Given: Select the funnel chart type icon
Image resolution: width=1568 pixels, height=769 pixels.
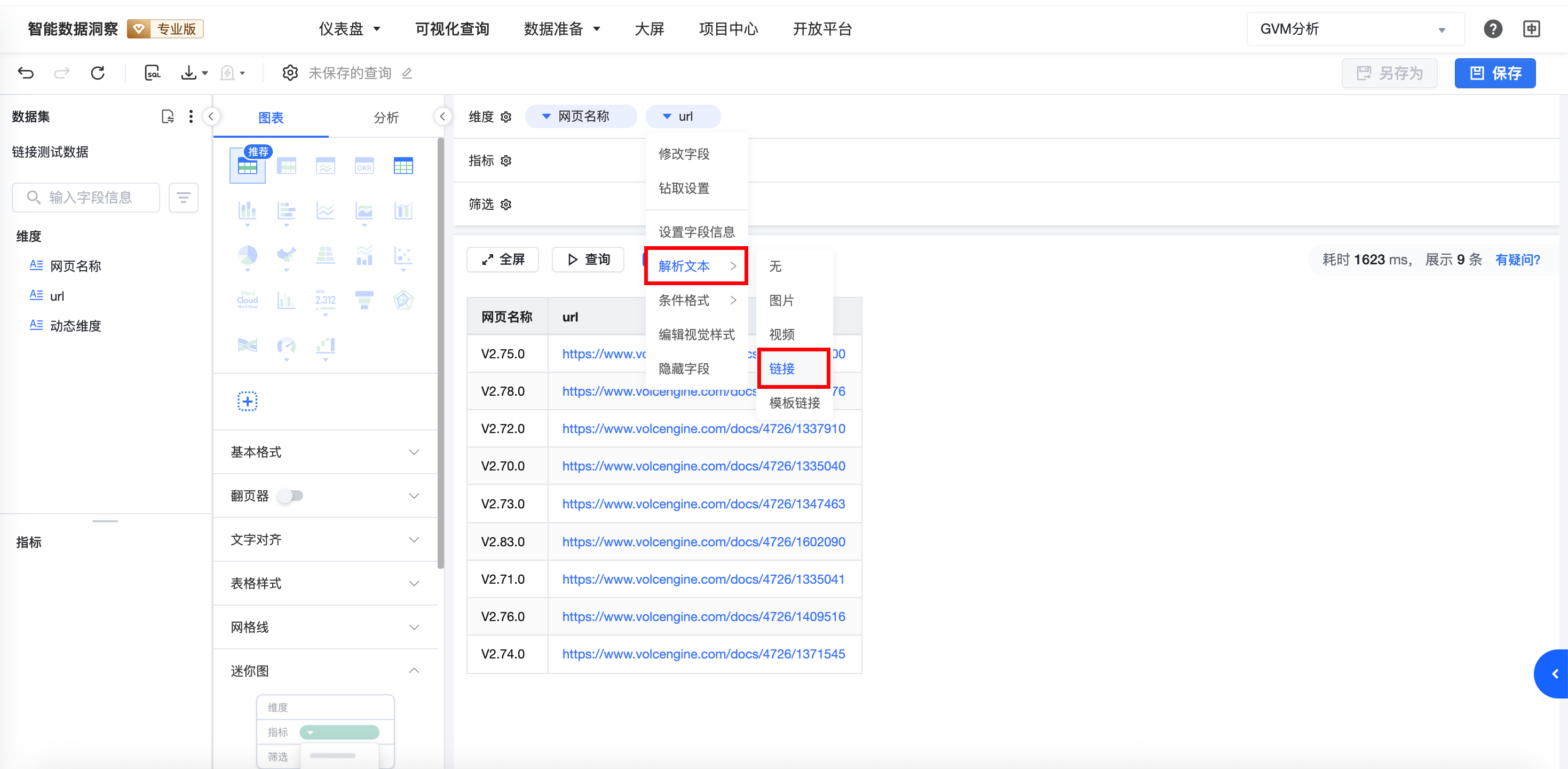Looking at the screenshot, I should [x=364, y=300].
